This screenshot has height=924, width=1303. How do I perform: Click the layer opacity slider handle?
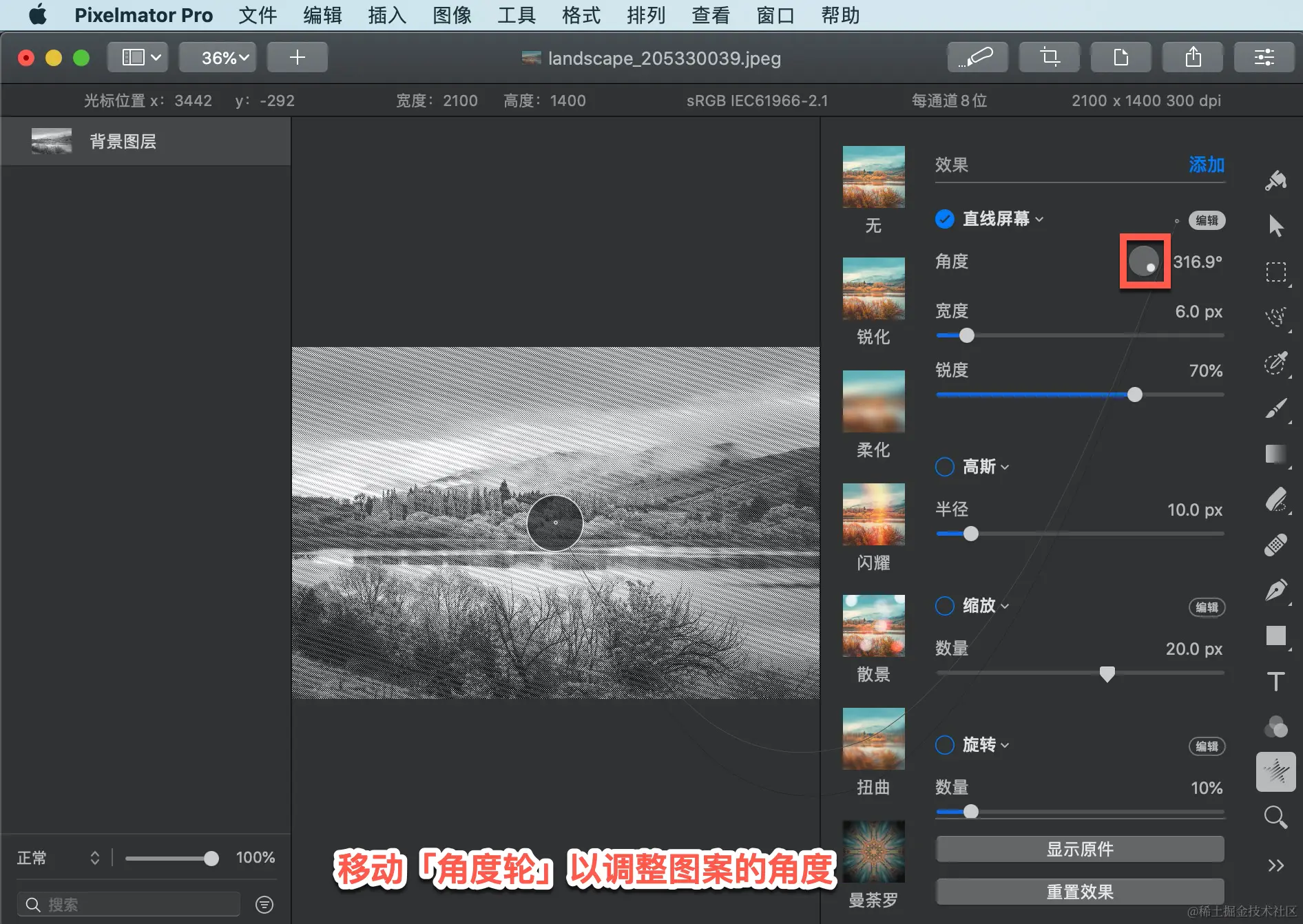211,858
